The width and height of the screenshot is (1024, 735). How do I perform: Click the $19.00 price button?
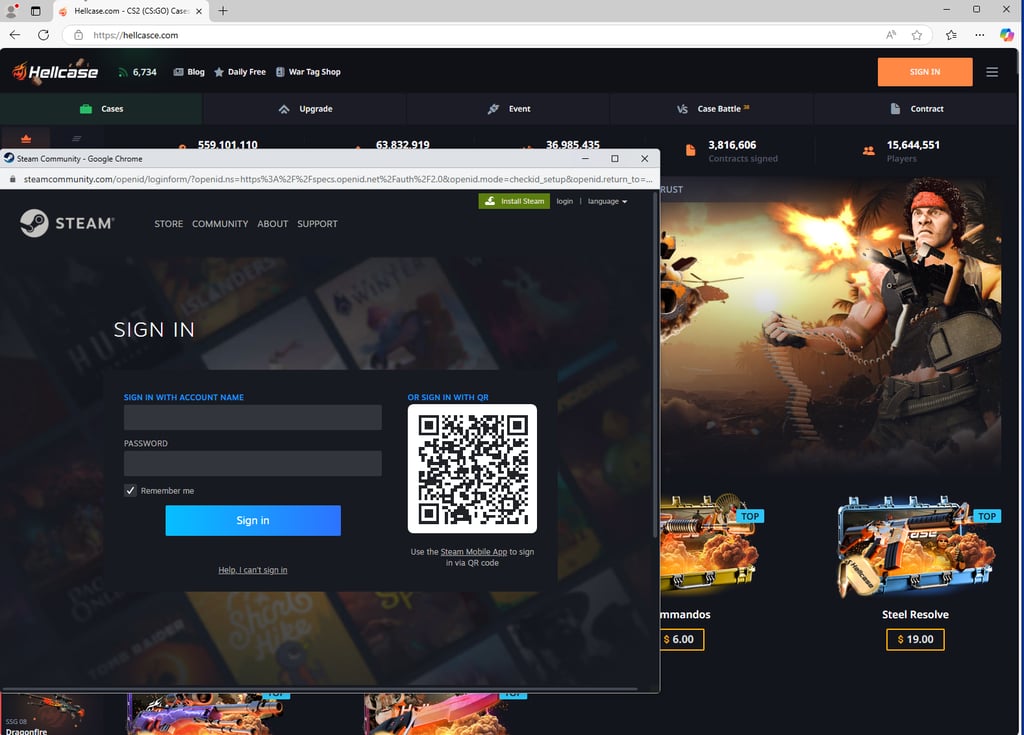coord(915,640)
